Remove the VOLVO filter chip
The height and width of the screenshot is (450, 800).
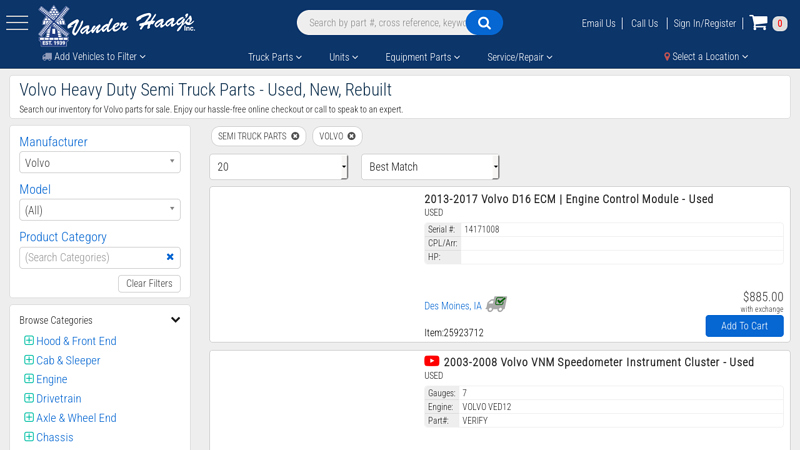[352, 136]
